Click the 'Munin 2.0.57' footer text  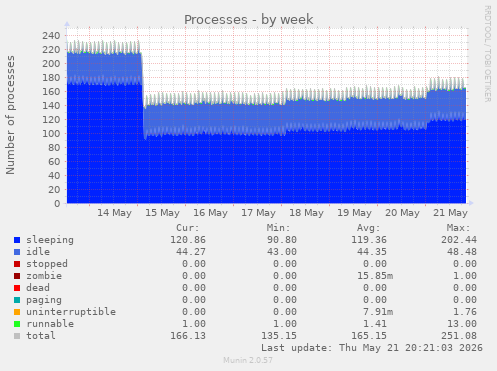pyautogui.click(x=248, y=360)
